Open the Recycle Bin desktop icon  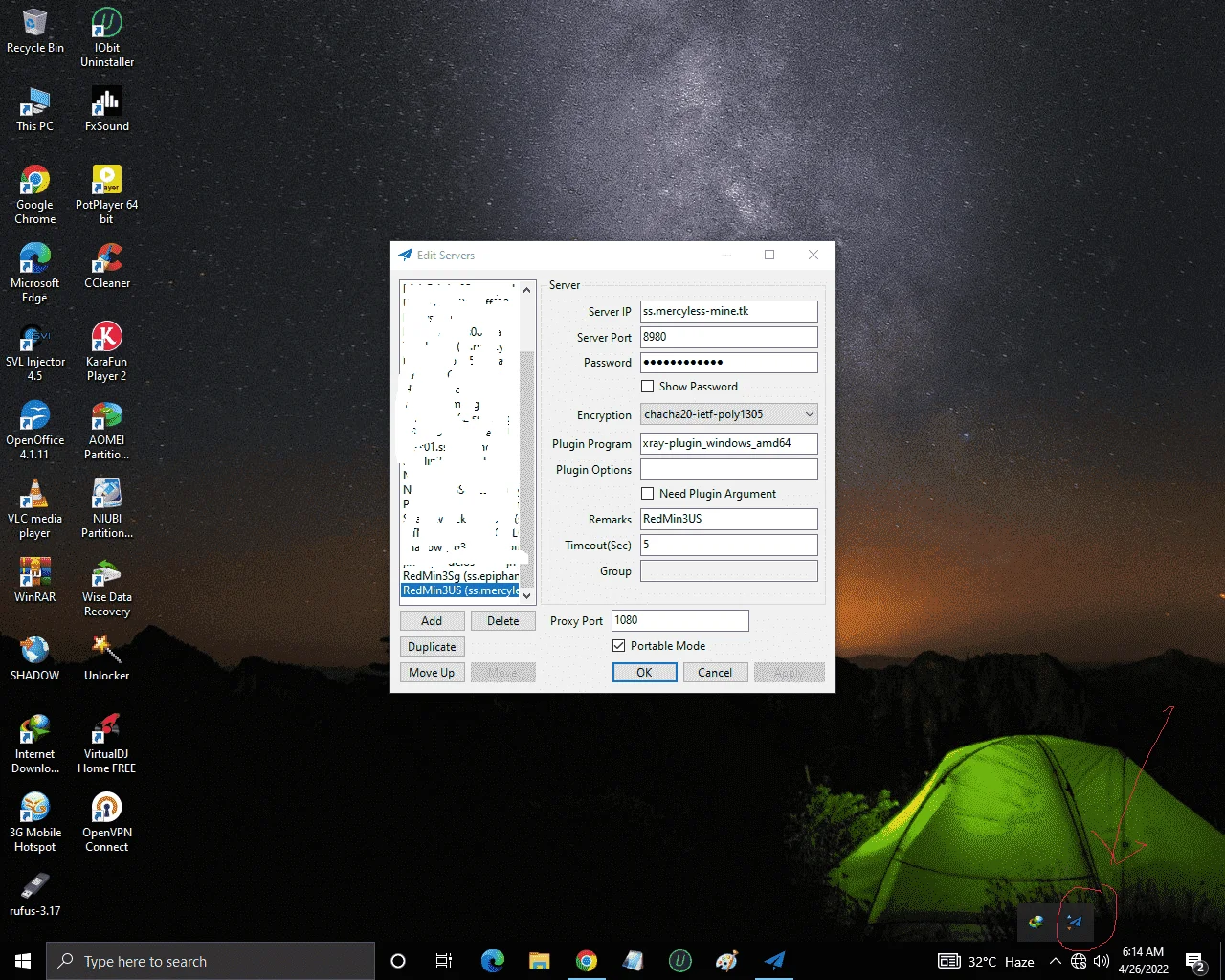35,32
